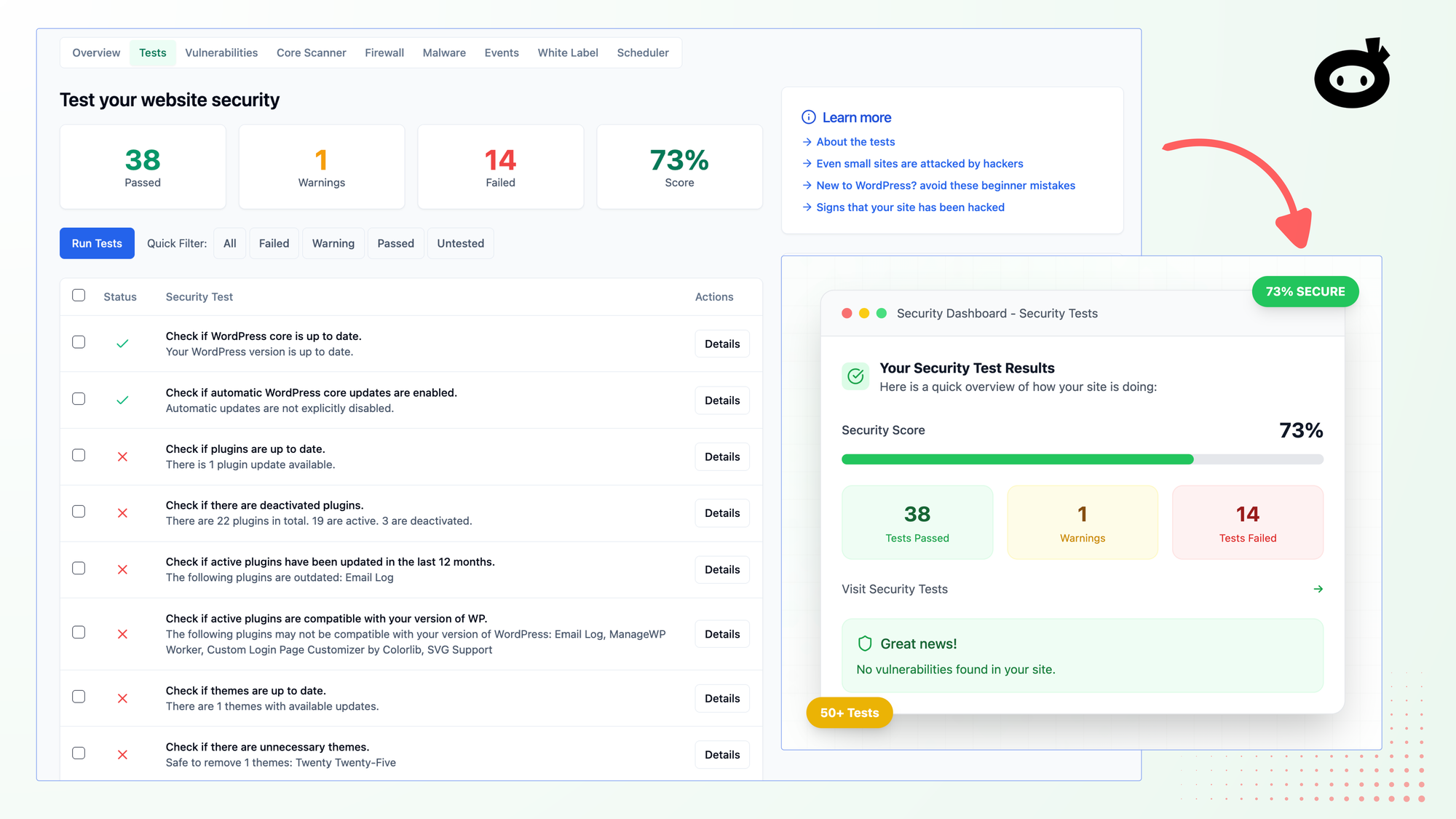Click the arrow icon beside Visit Security Tests
The width and height of the screenshot is (1456, 819).
[1318, 589]
